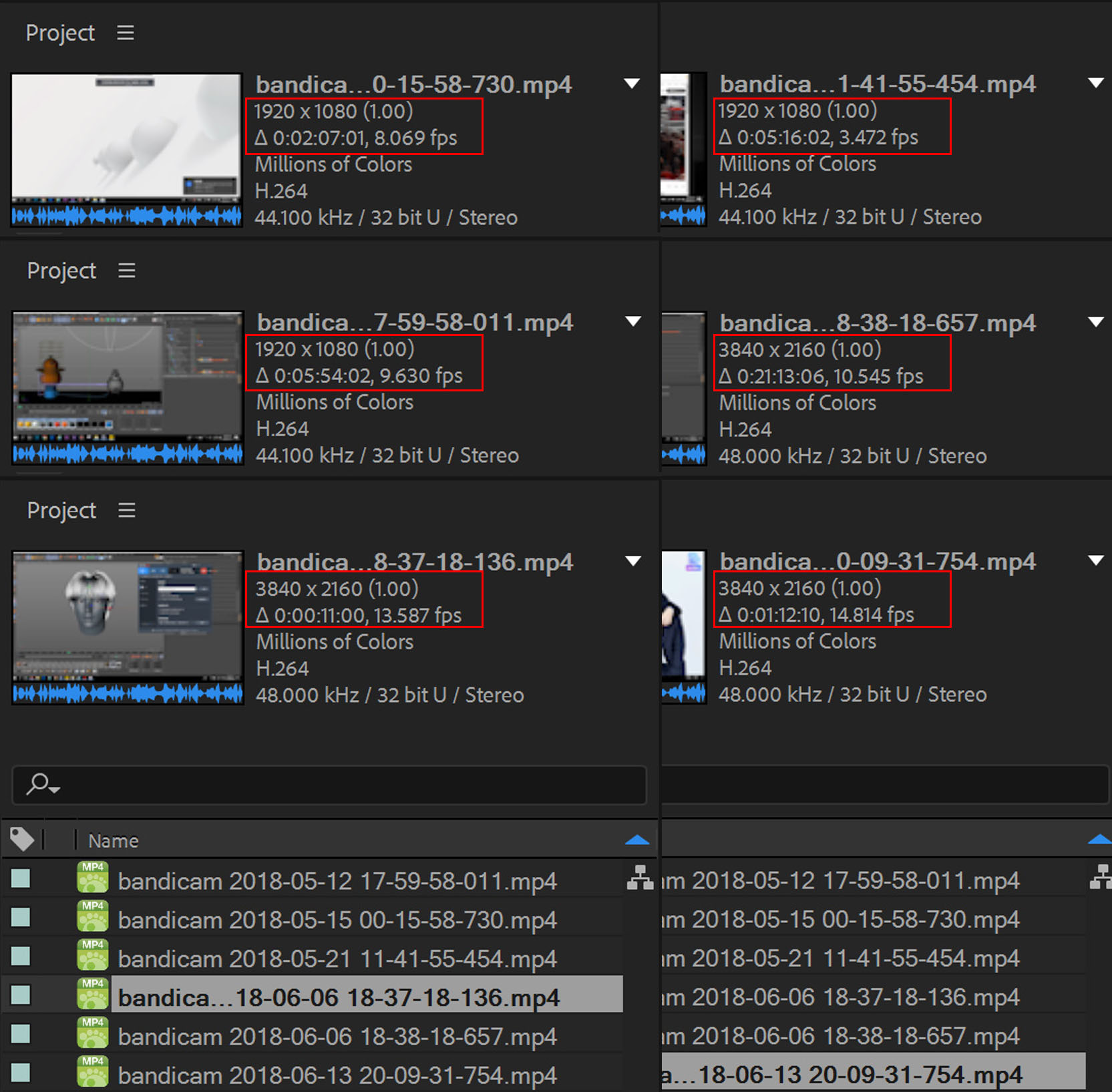Expand dropdown arrow beside bandica...1-41-55-454.mp4
The height and width of the screenshot is (1092, 1112).
1095,83
